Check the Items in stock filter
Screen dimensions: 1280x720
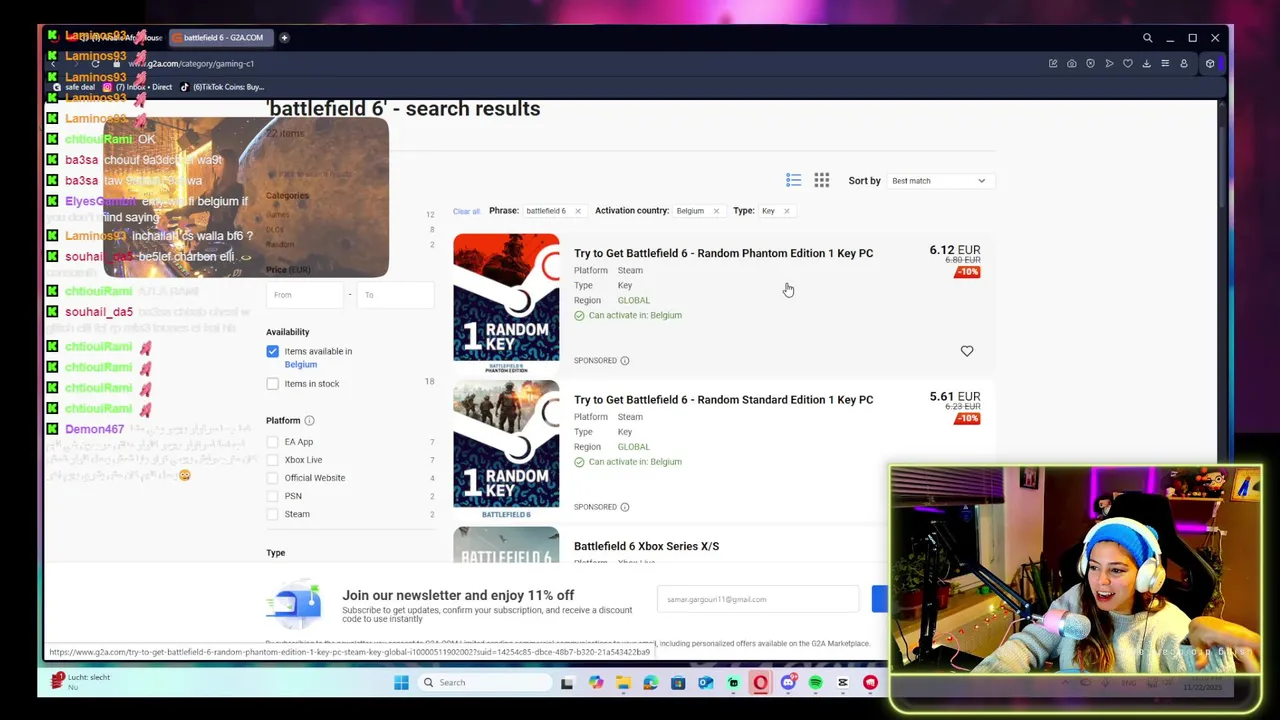[x=272, y=384]
